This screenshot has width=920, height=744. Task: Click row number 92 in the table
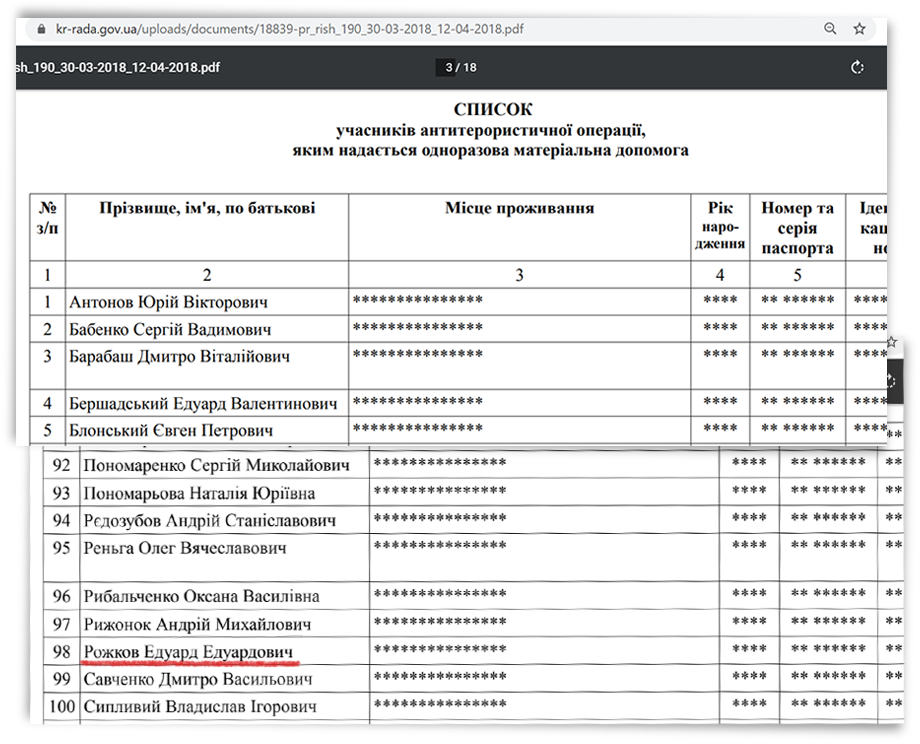tap(61, 465)
